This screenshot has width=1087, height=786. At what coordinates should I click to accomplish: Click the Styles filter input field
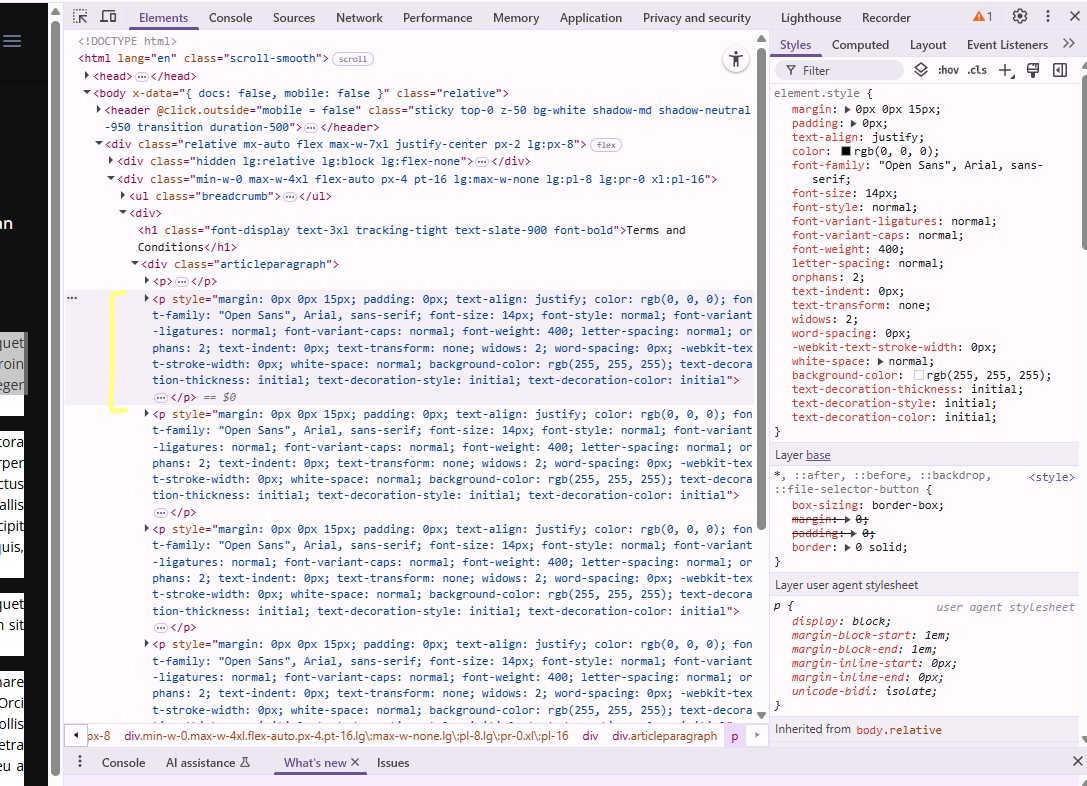840,70
